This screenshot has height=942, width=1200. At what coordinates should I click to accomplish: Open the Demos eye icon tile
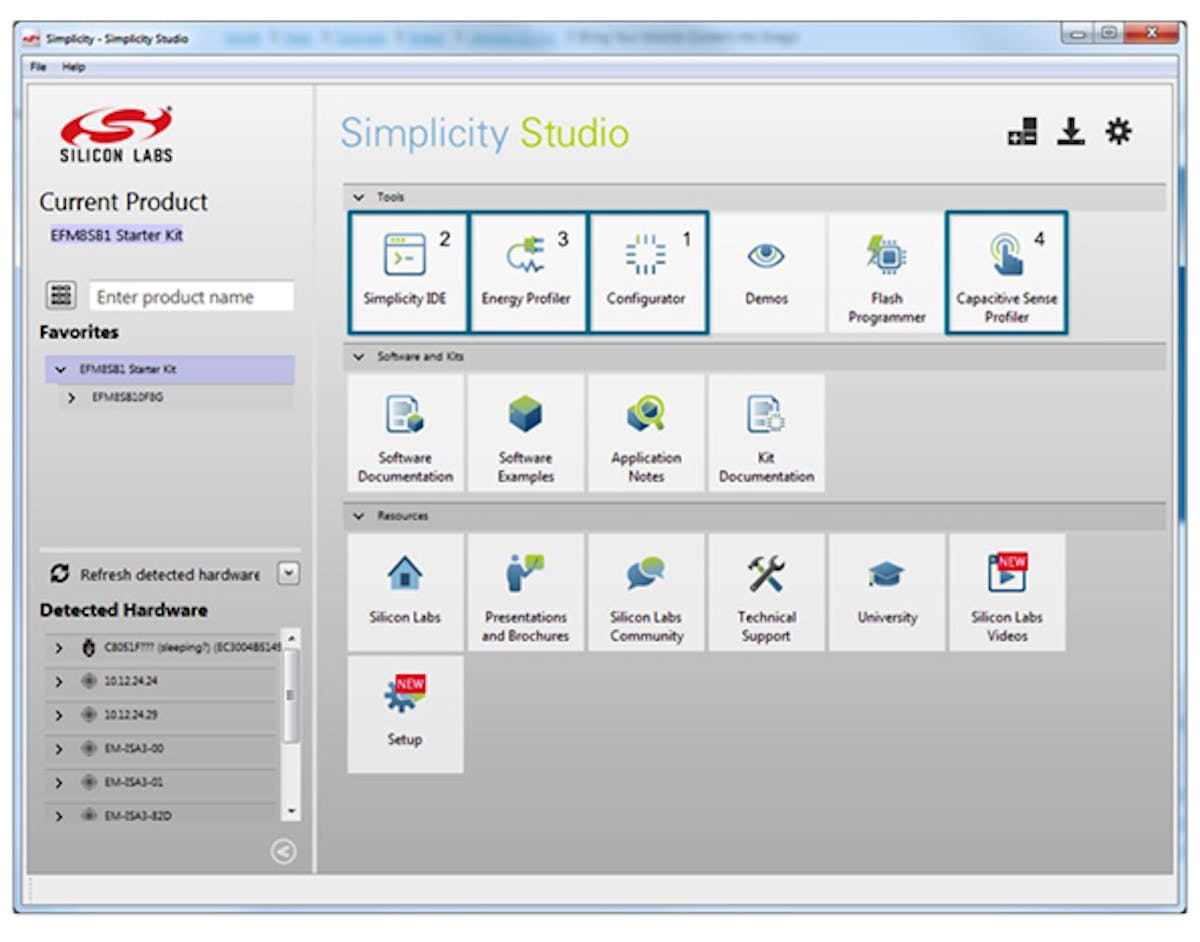[x=766, y=272]
